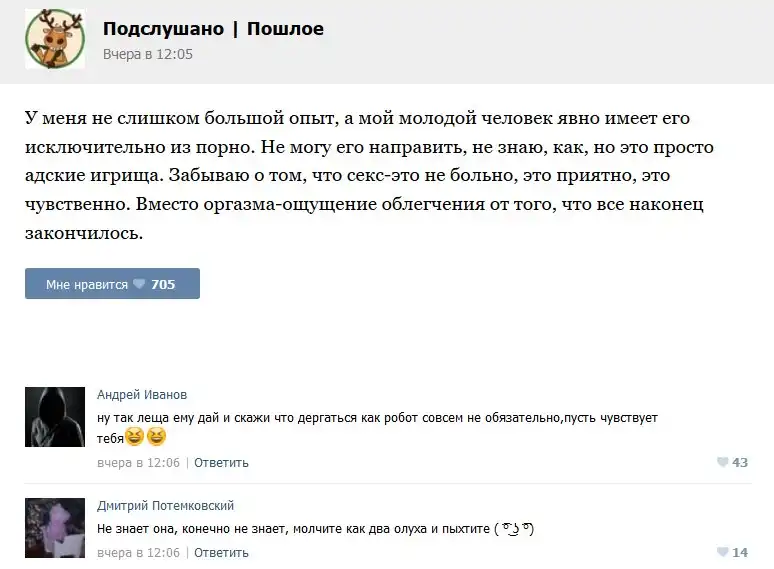Open the Подслушано | Пошлое group page

click(x=213, y=29)
